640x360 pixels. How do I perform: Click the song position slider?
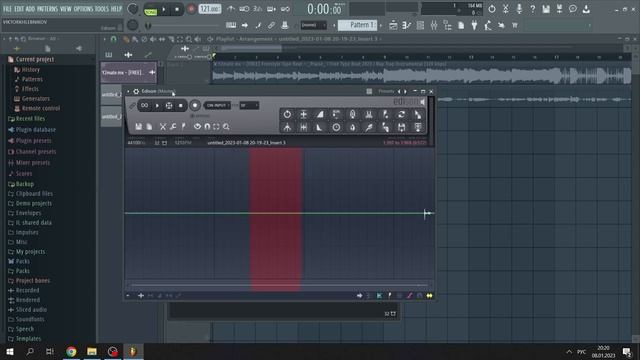[183, 26]
